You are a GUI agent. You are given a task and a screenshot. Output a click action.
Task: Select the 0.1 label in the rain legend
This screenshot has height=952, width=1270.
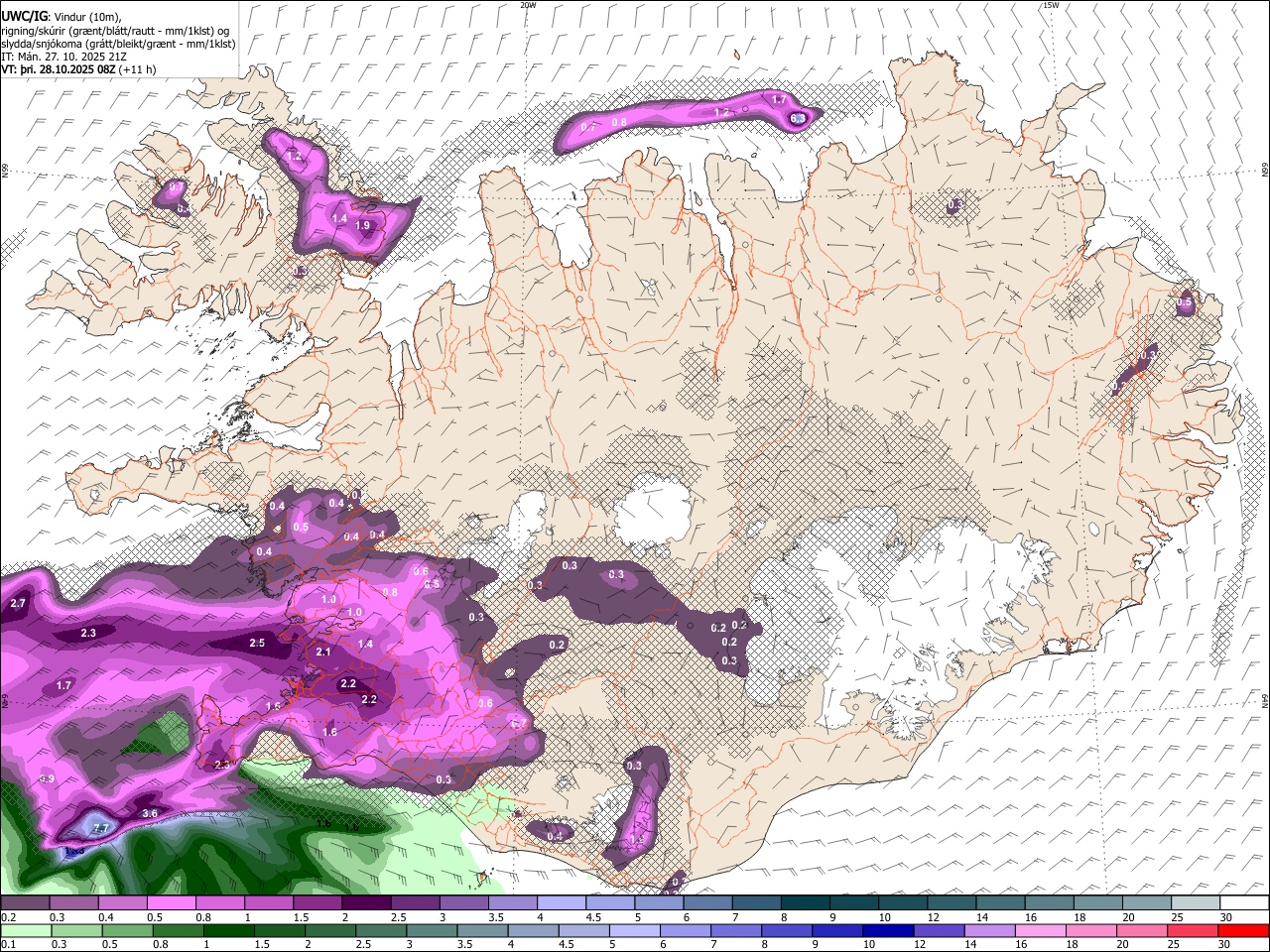pos(8,945)
